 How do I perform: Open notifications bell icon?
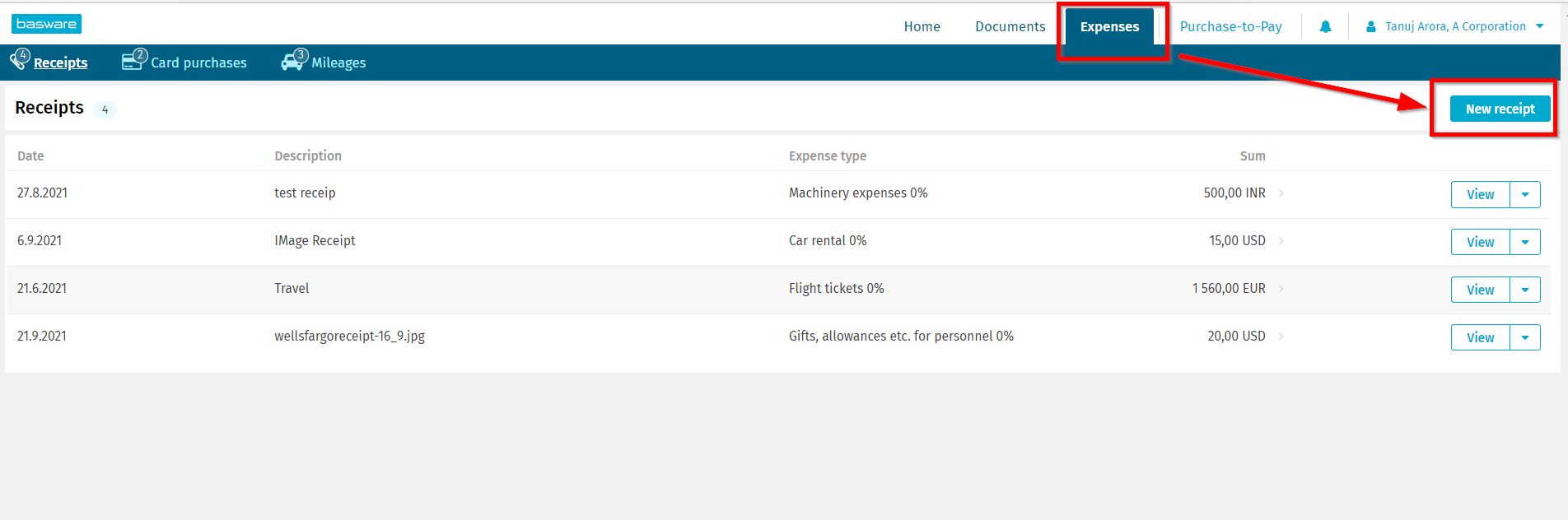click(x=1325, y=27)
